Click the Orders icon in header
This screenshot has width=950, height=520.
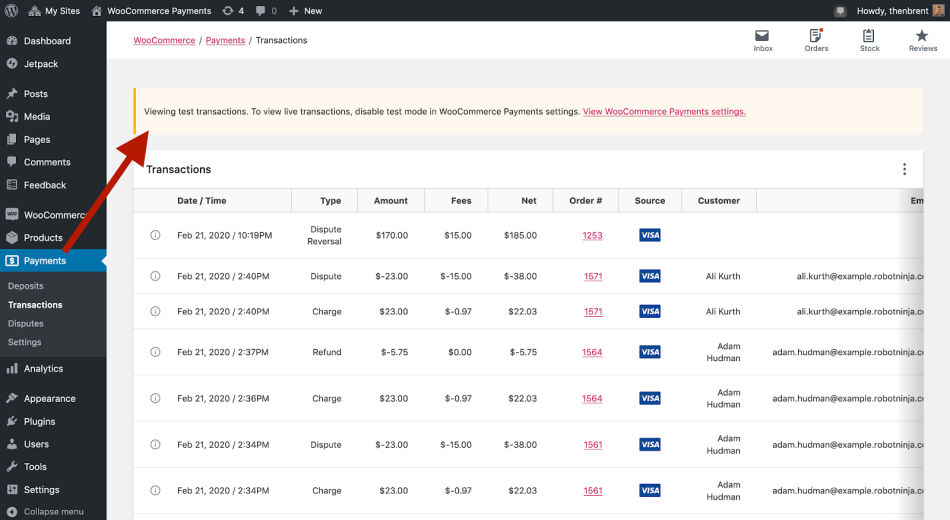click(x=816, y=40)
